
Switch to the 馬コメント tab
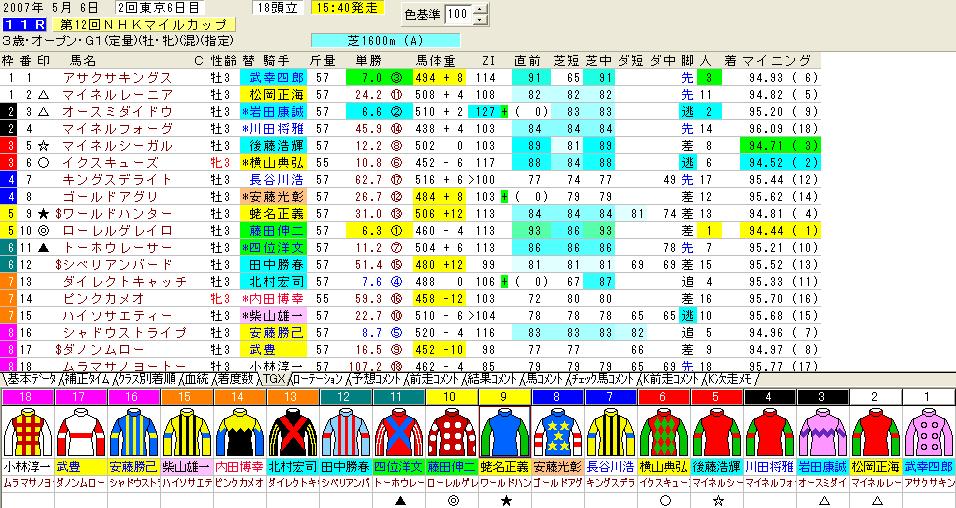(545, 379)
